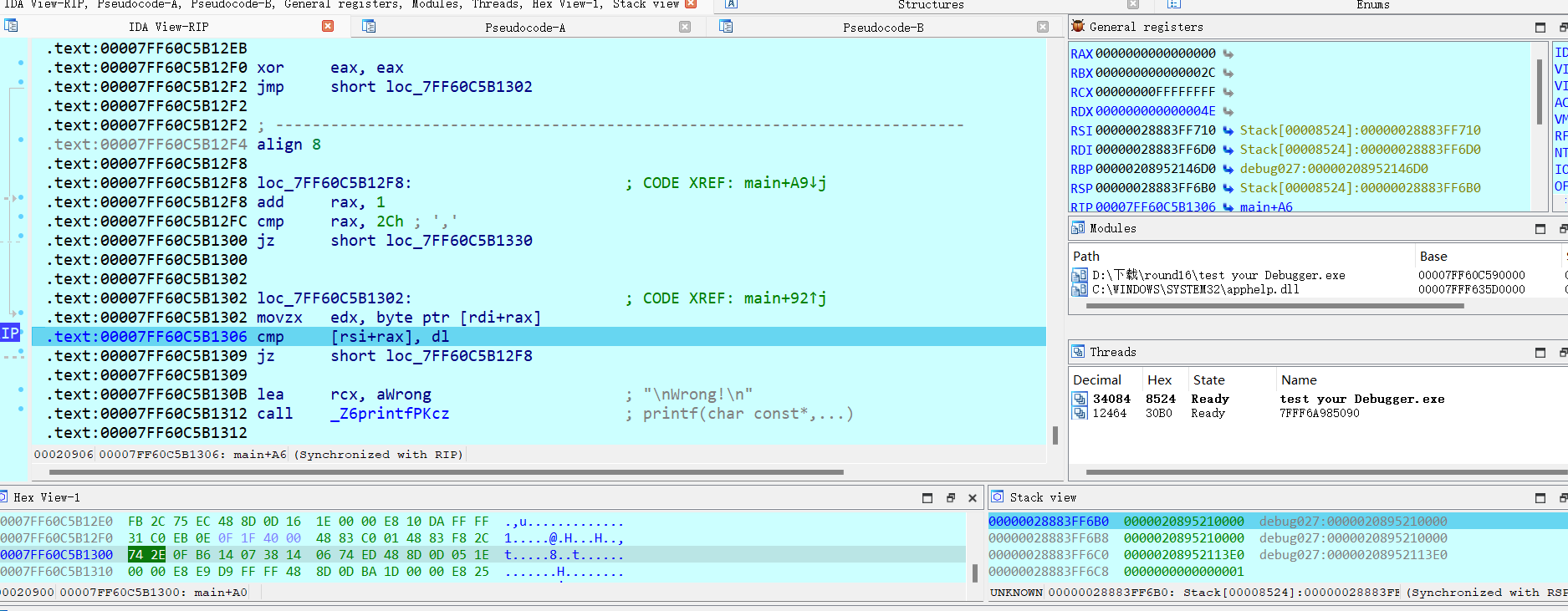The image size is (1568, 611).
Task: Follow the RSI jump arrow
Action: tap(1228, 130)
